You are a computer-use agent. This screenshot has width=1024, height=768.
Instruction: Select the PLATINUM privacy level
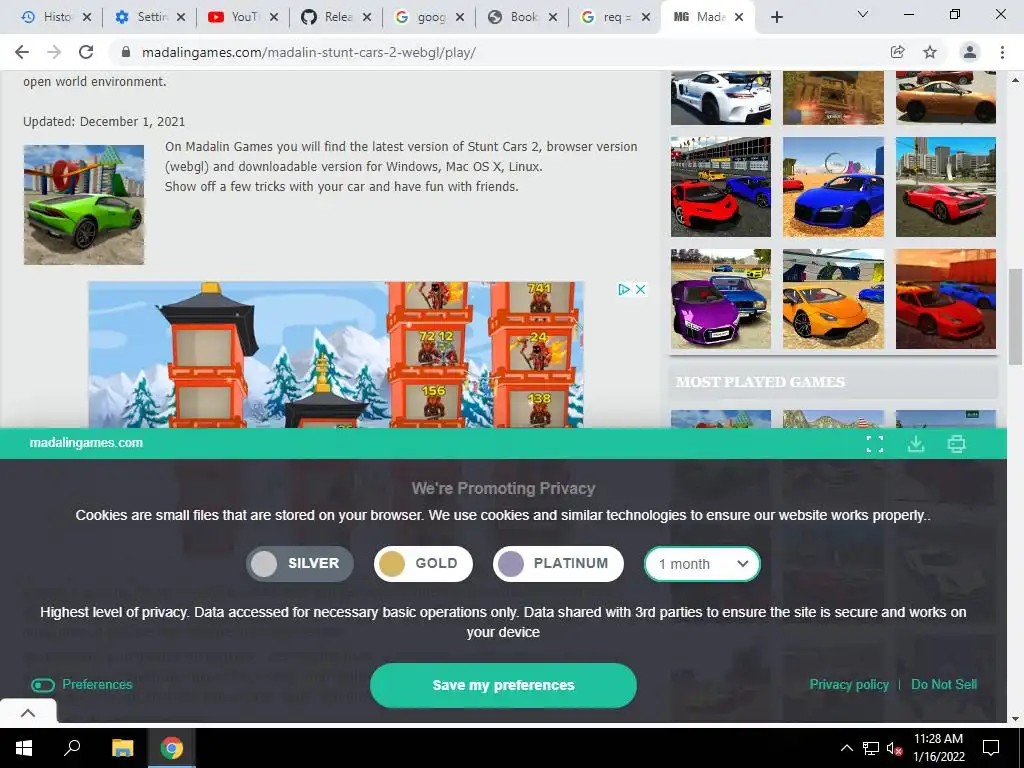tap(558, 564)
